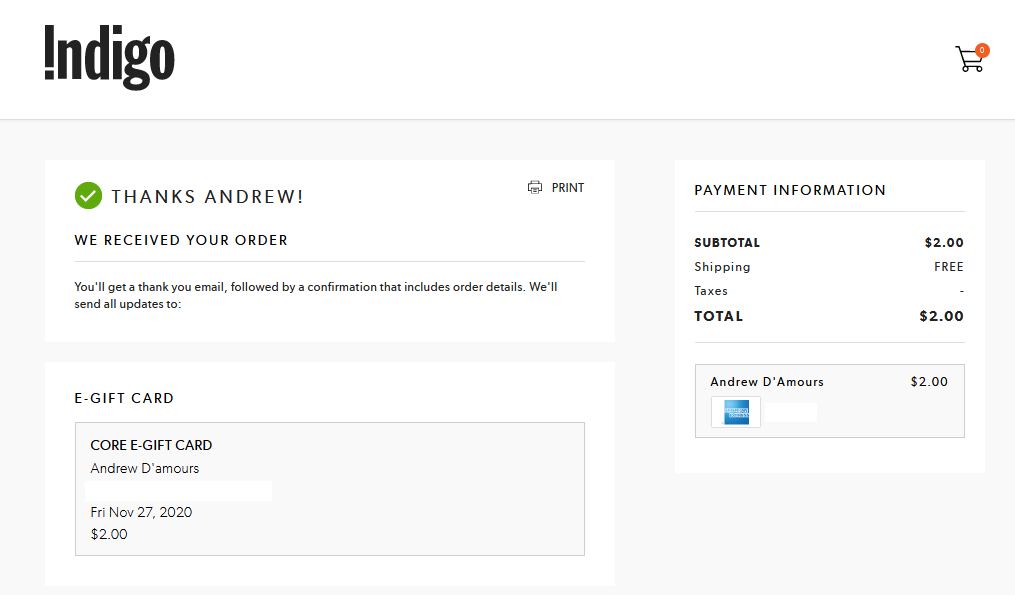Click the PRINT link text
1015x595 pixels.
pos(568,188)
